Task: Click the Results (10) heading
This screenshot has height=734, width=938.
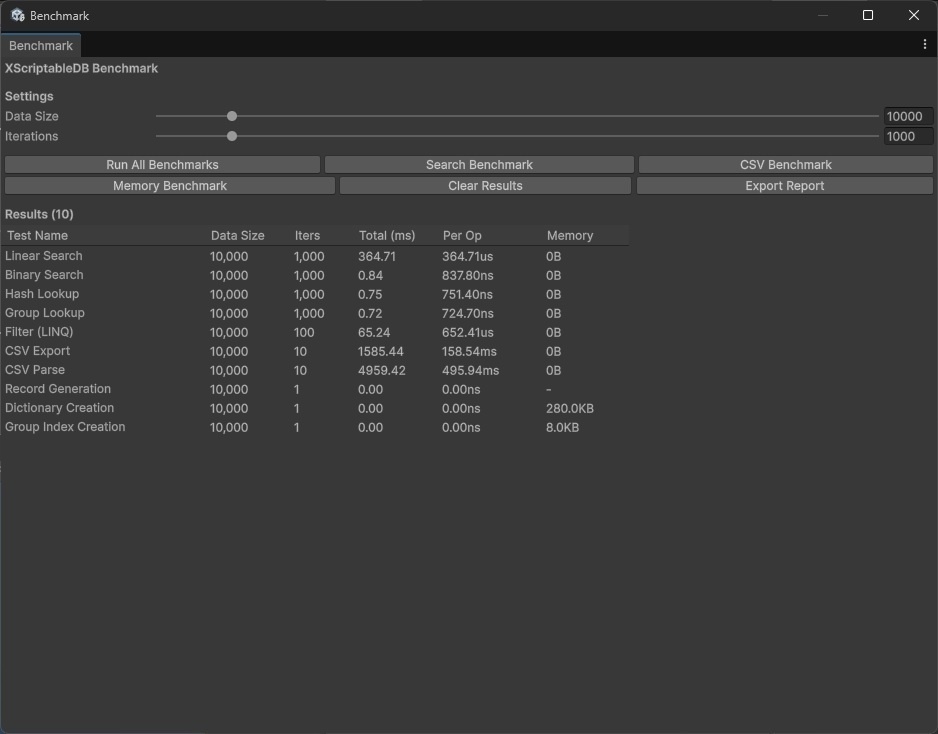Action: (39, 214)
